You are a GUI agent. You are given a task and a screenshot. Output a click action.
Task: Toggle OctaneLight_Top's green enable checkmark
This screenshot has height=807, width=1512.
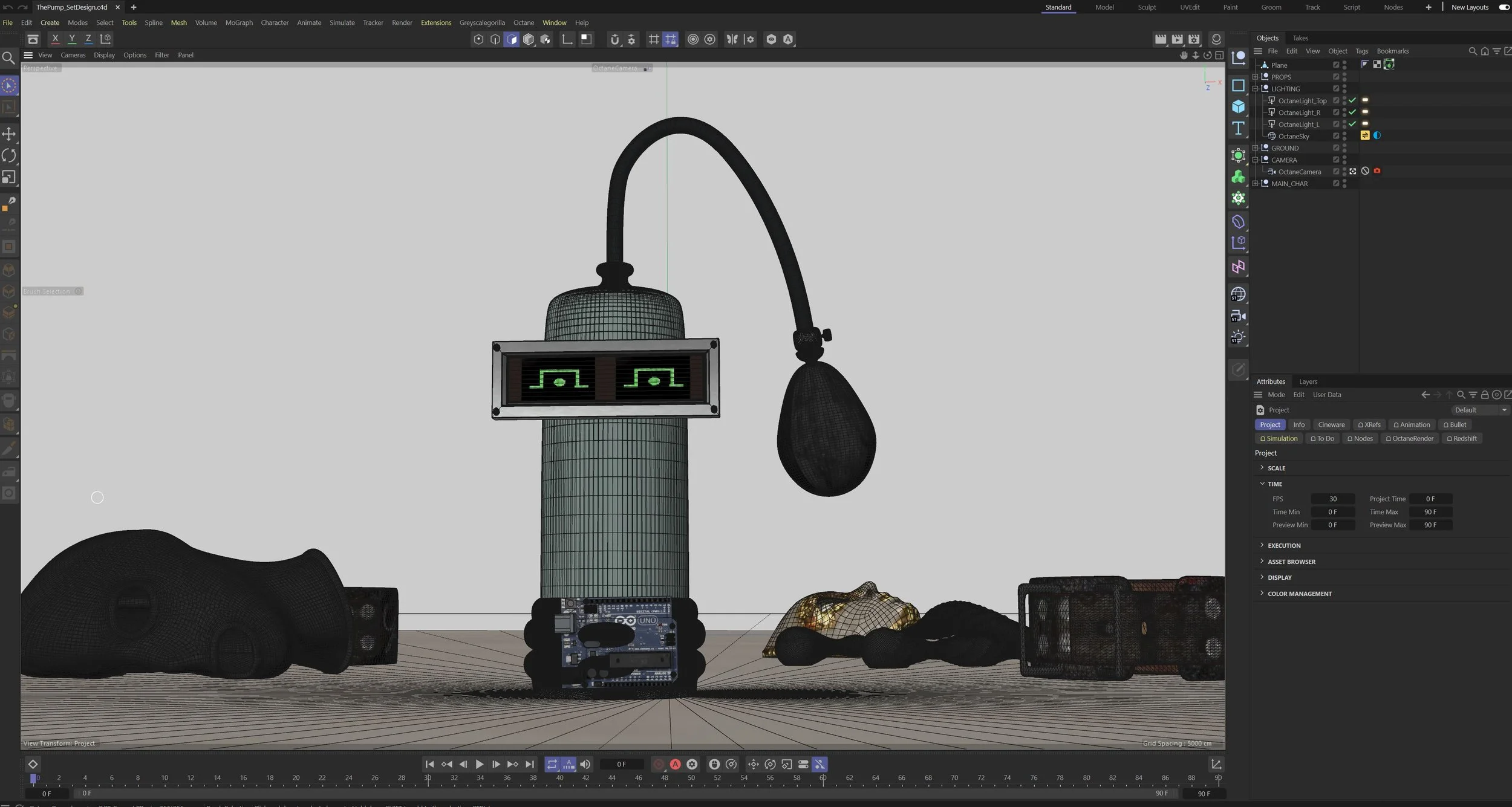point(1352,100)
